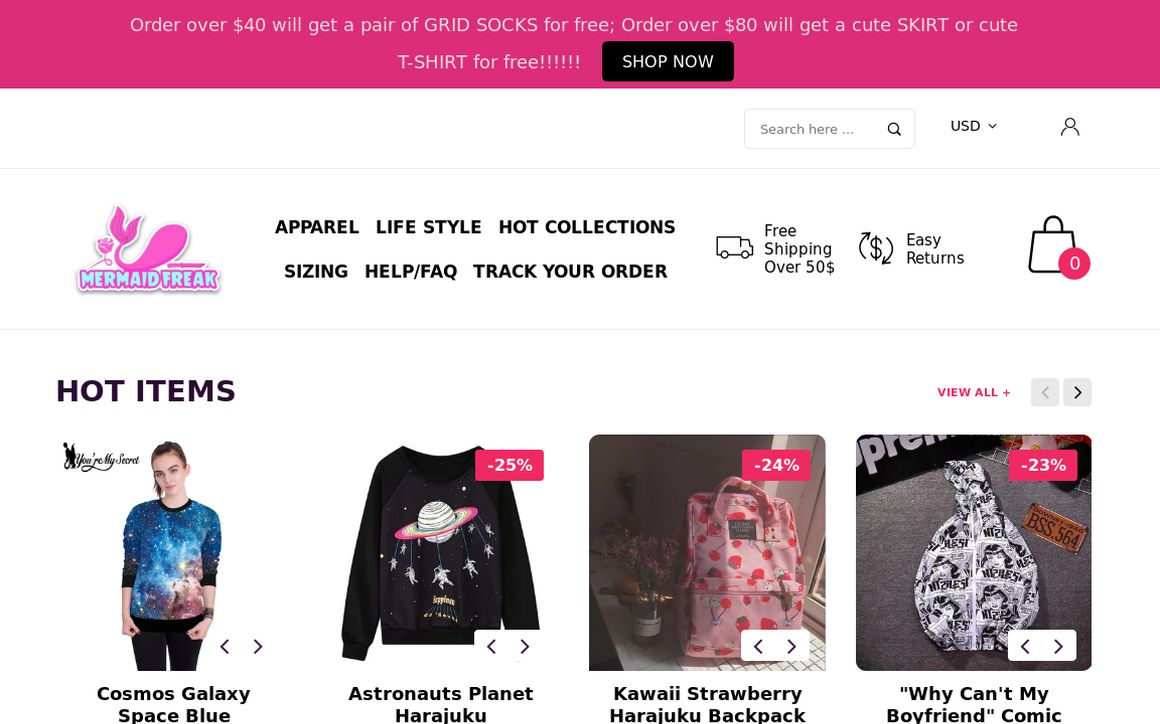The height and width of the screenshot is (724, 1160).
Task: Open the TRACK YOUR ORDER page
Action: 570,271
